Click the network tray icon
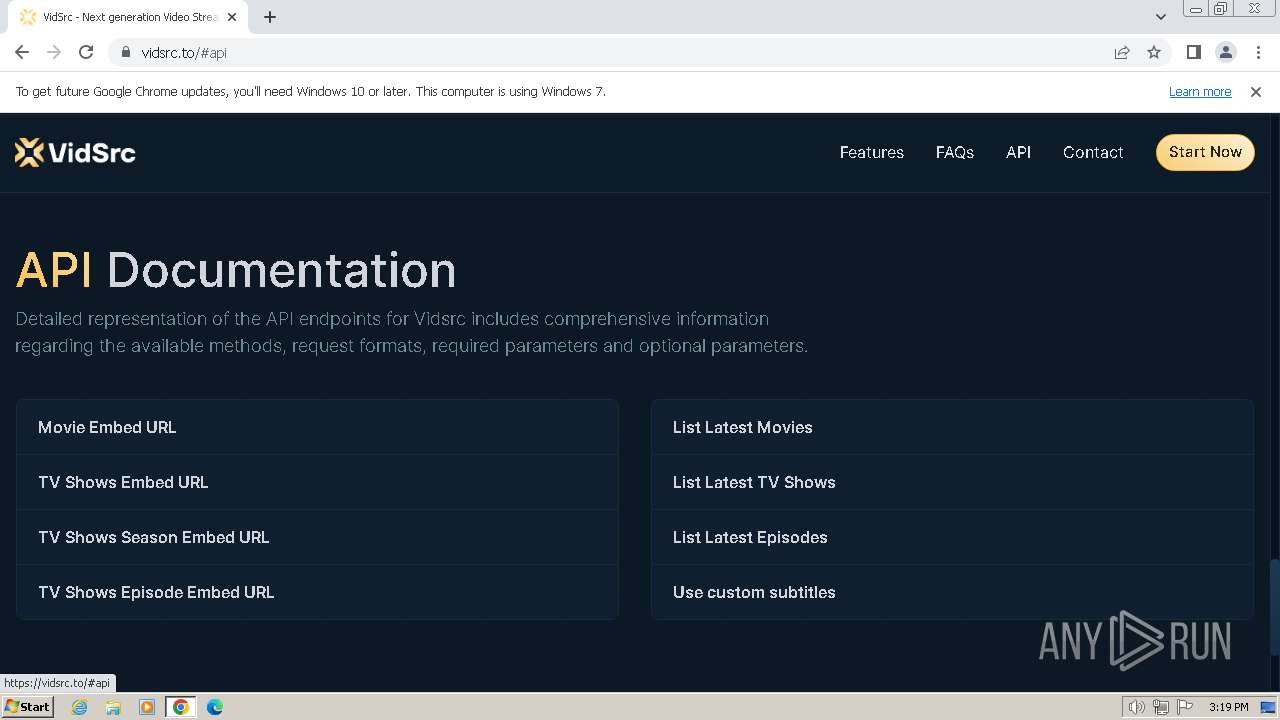This screenshot has height=720, width=1280. click(x=1161, y=707)
